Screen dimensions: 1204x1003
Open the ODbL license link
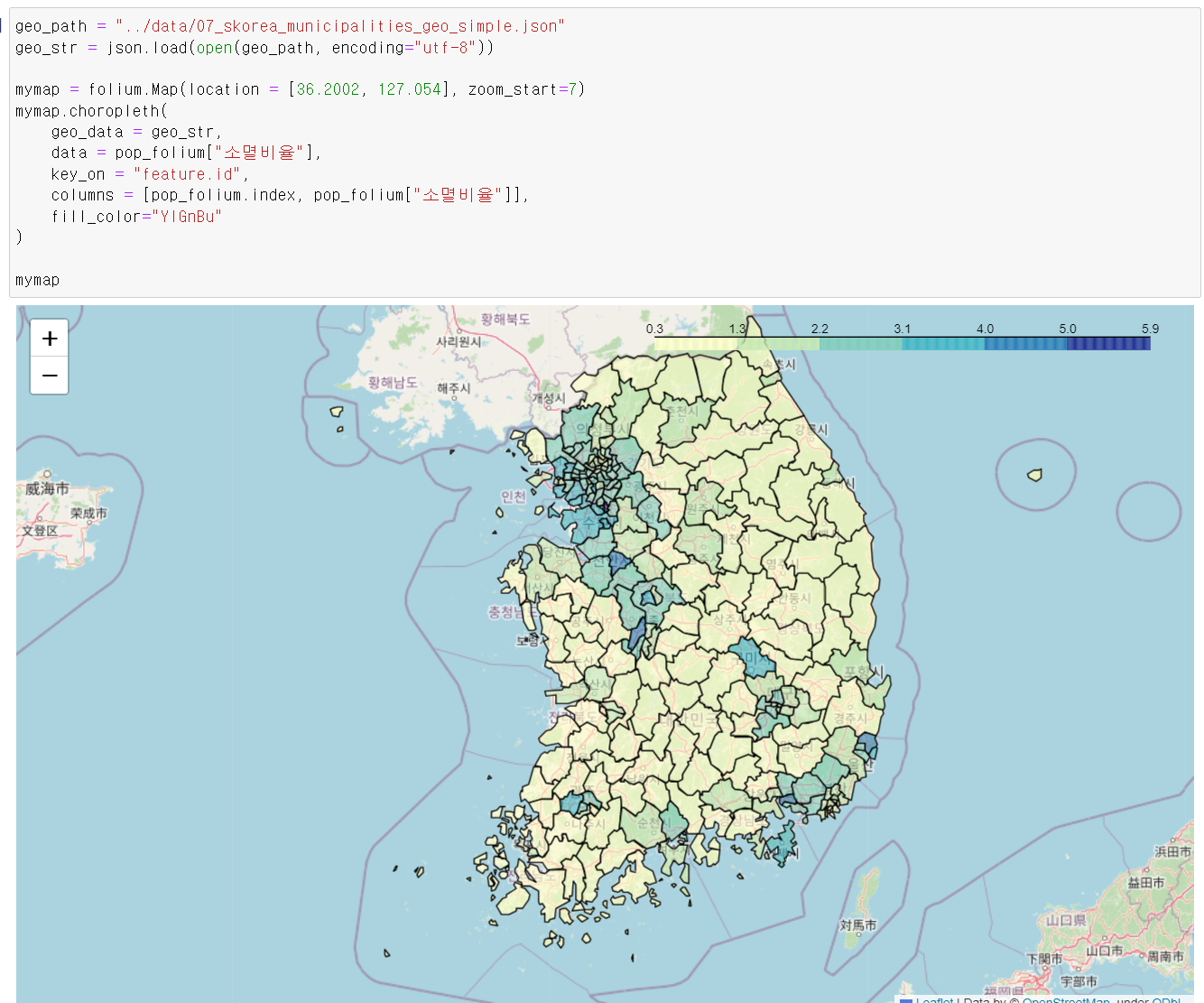point(1166,1000)
